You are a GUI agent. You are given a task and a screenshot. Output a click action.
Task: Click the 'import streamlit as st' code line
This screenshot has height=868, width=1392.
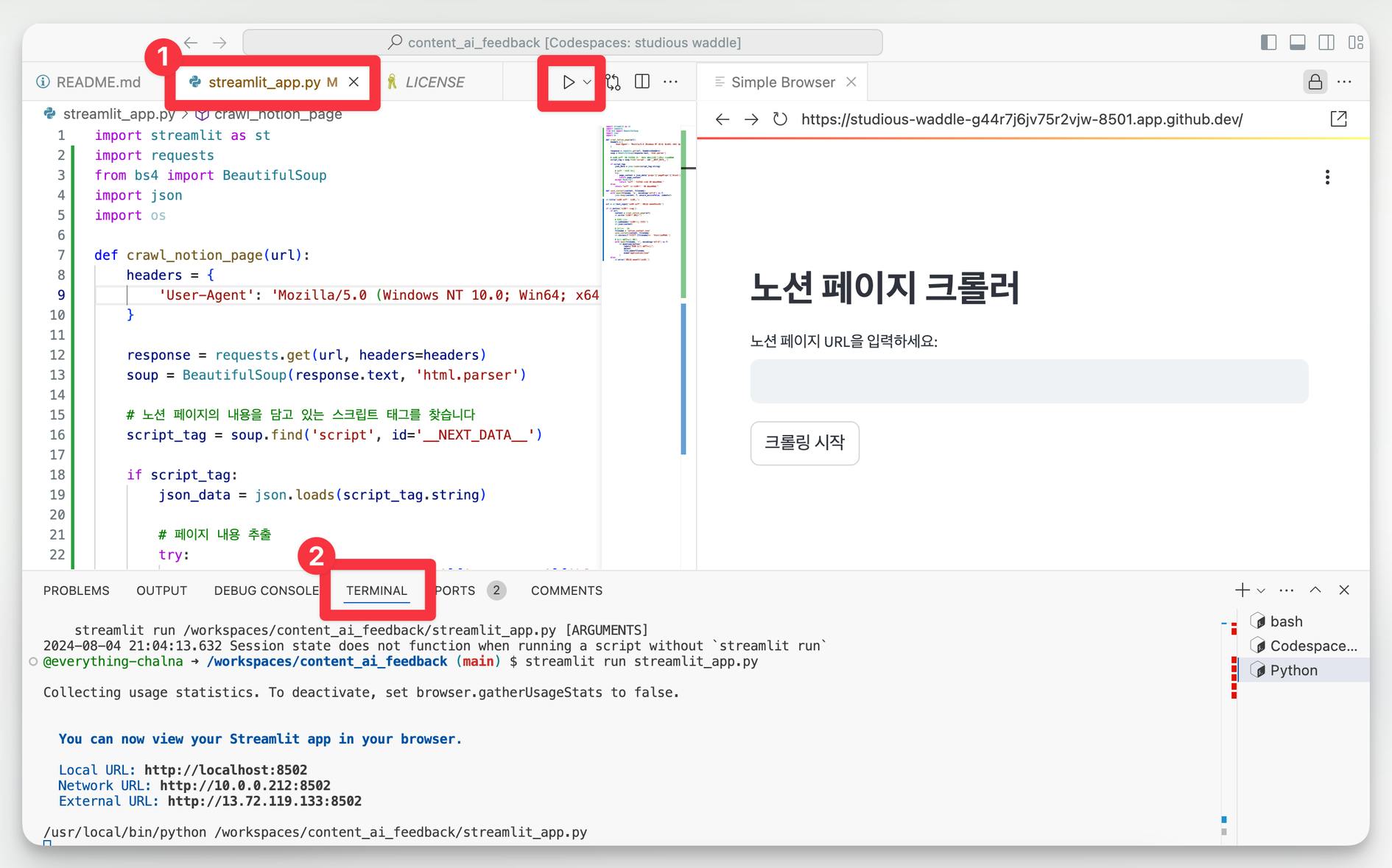coord(183,135)
